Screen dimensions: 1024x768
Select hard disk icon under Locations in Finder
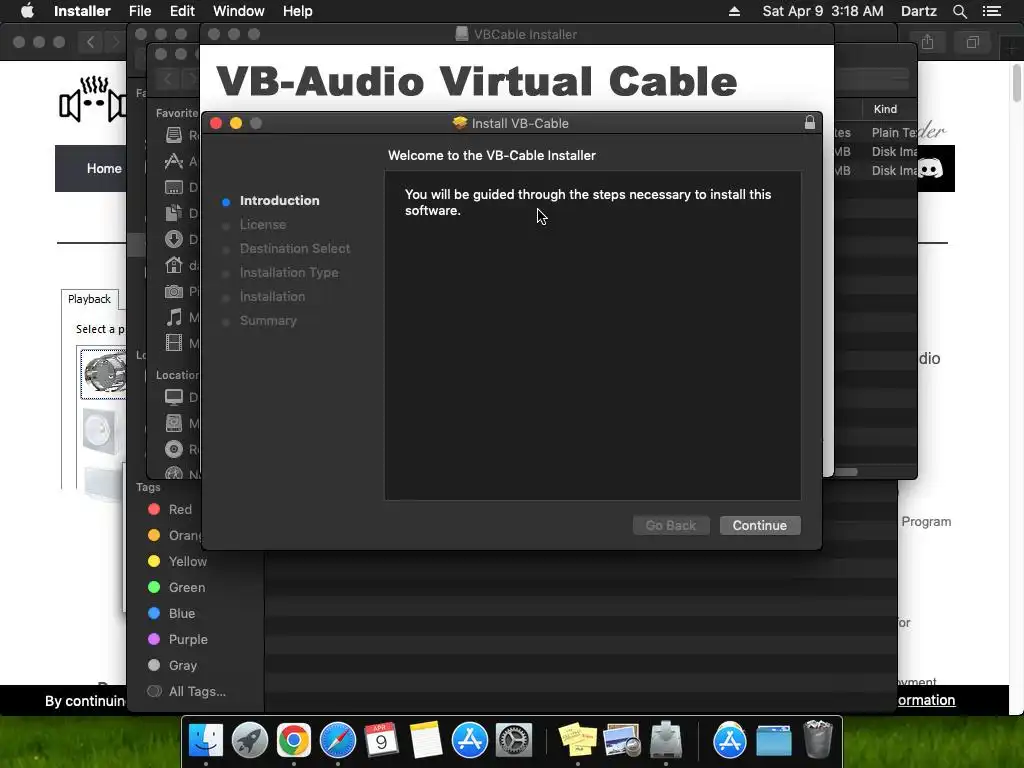pos(174,423)
